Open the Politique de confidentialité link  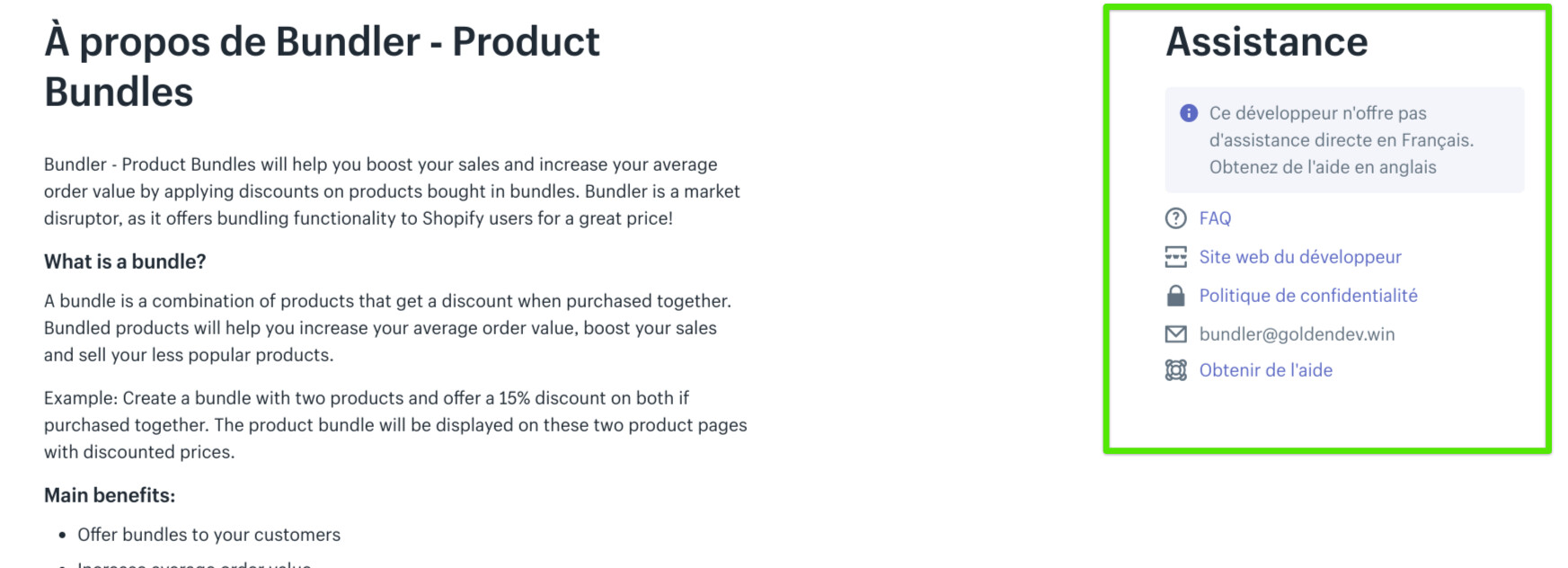[1307, 296]
